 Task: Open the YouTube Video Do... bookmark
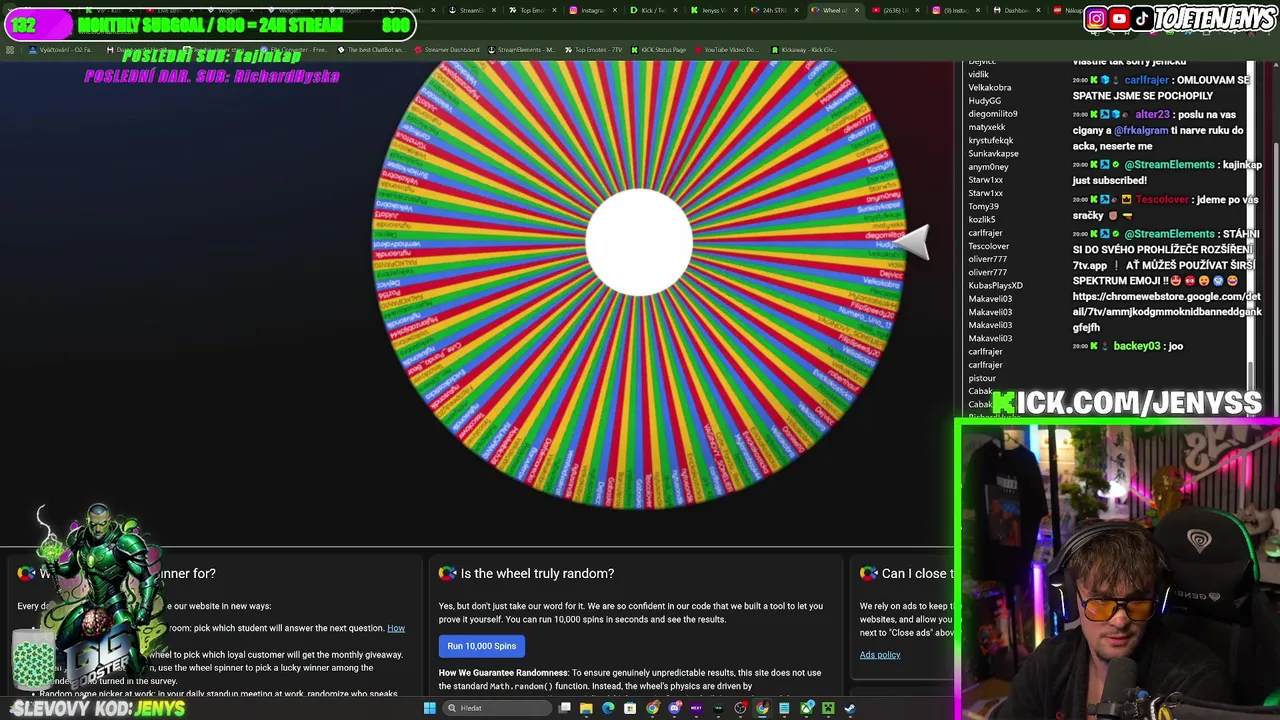726,50
